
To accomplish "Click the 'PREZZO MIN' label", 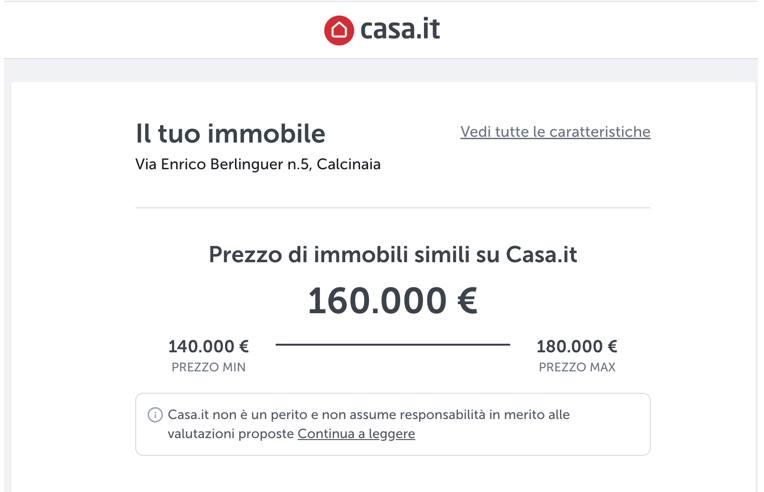I will click(208, 367).
